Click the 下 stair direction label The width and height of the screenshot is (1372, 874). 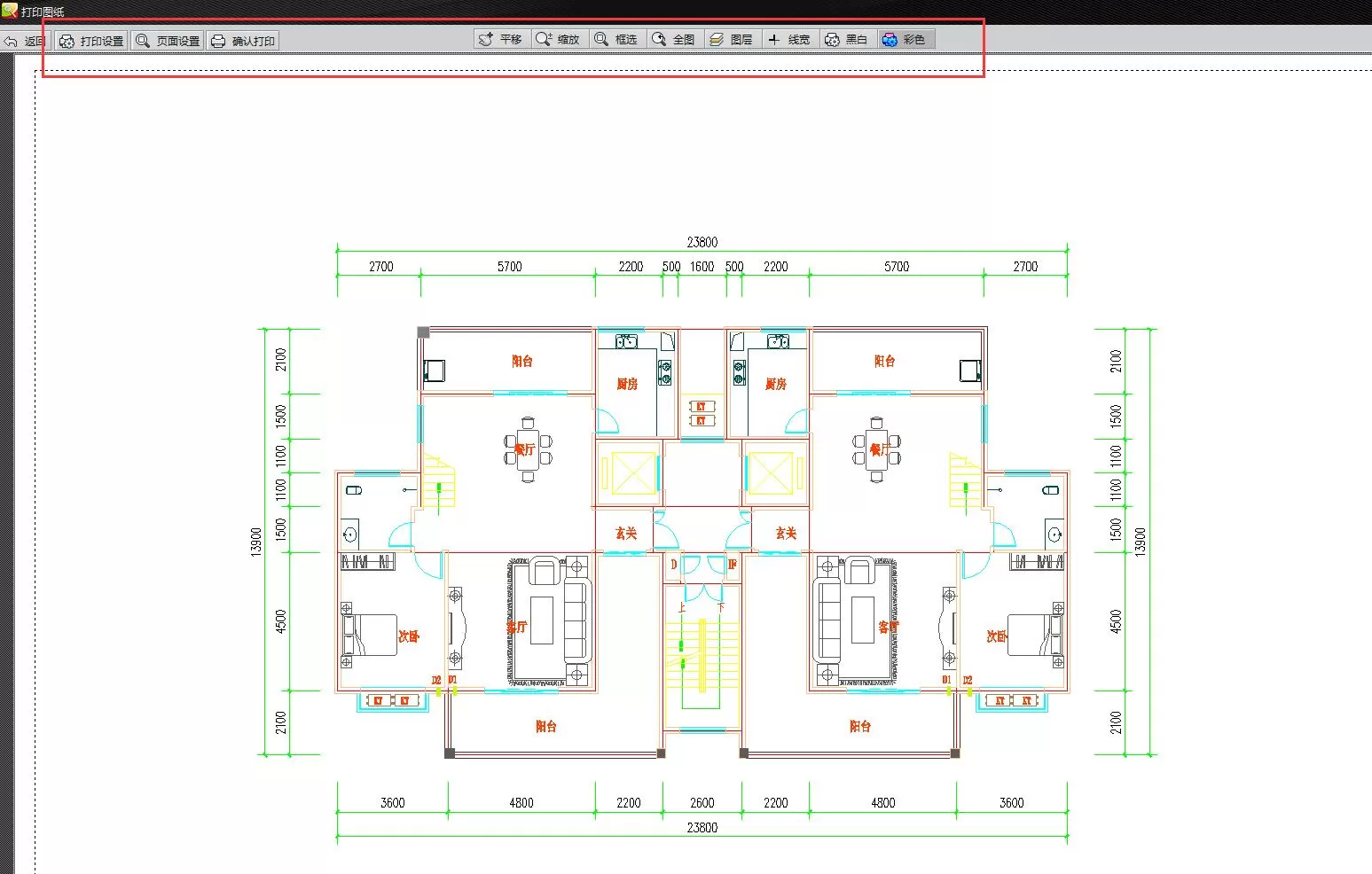[721, 607]
